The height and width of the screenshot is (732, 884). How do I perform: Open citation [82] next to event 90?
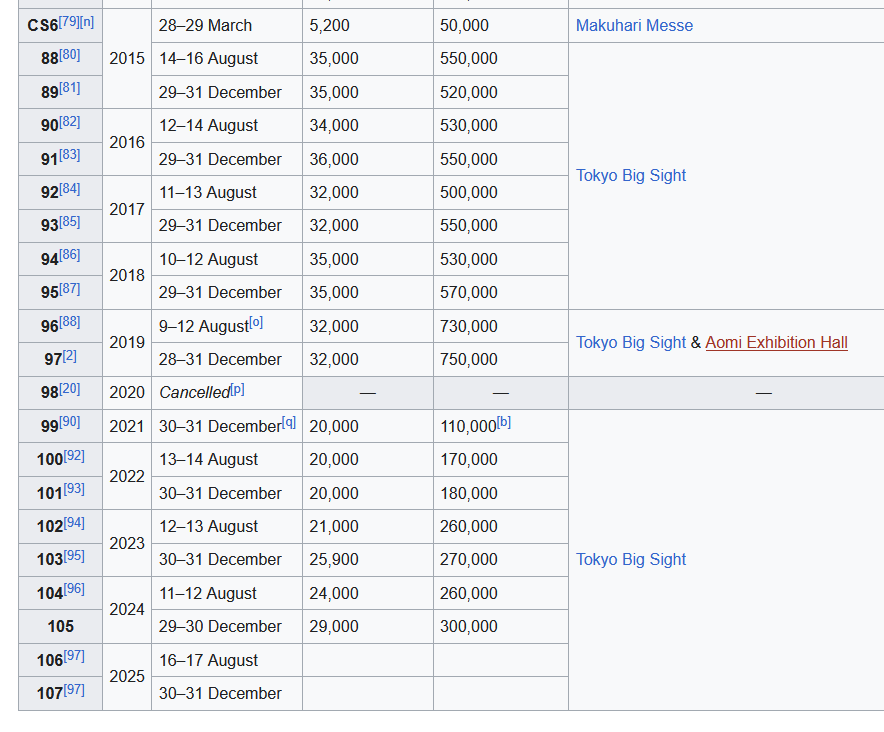pos(70,122)
